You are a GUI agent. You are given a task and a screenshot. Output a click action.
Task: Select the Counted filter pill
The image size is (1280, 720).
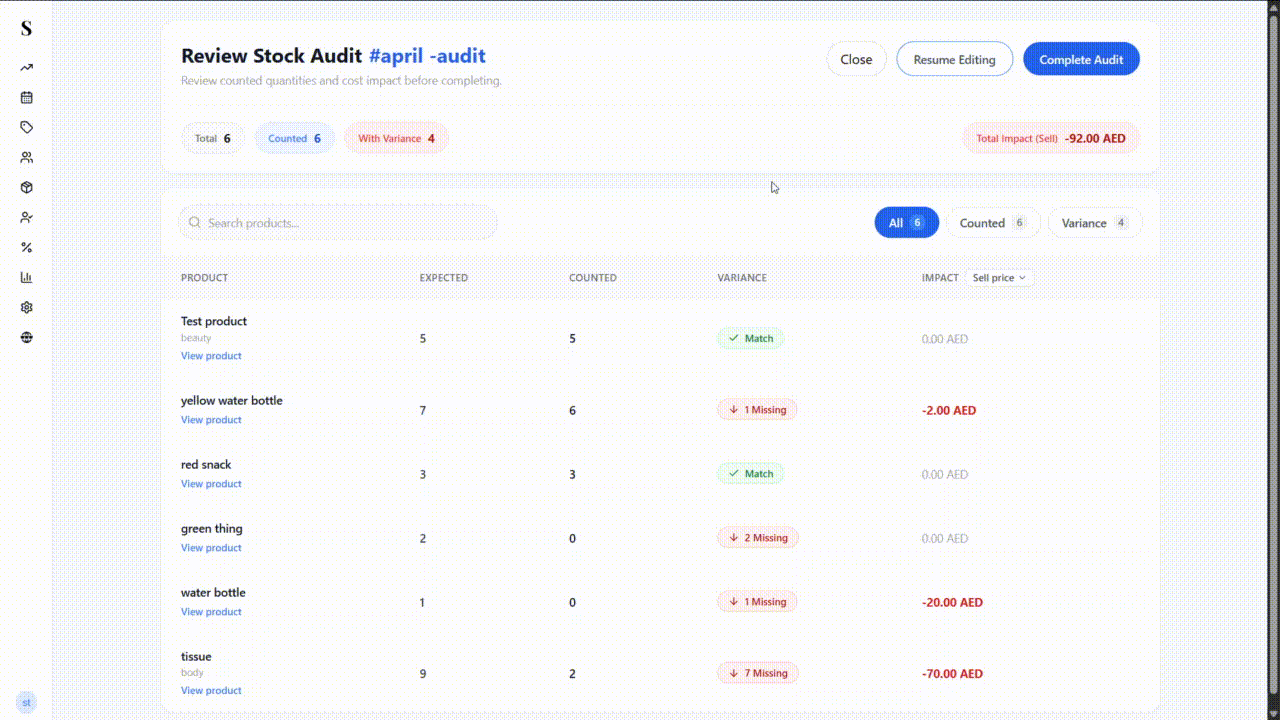pyautogui.click(x=993, y=222)
